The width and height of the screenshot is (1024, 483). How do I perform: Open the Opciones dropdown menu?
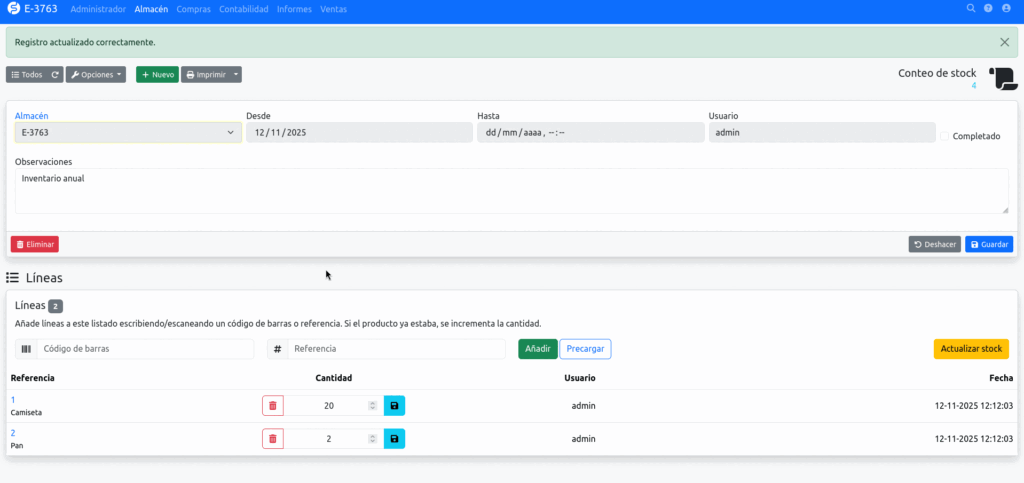click(97, 75)
